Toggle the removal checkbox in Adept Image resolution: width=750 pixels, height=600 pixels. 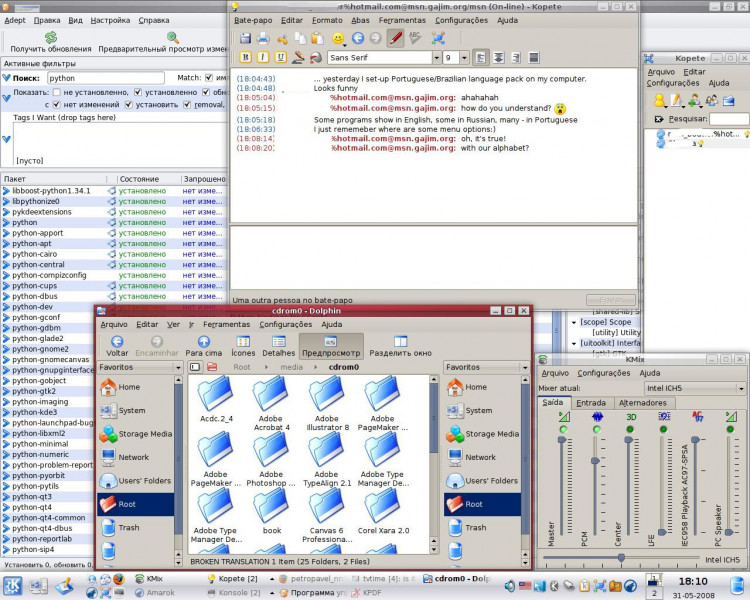[187, 104]
